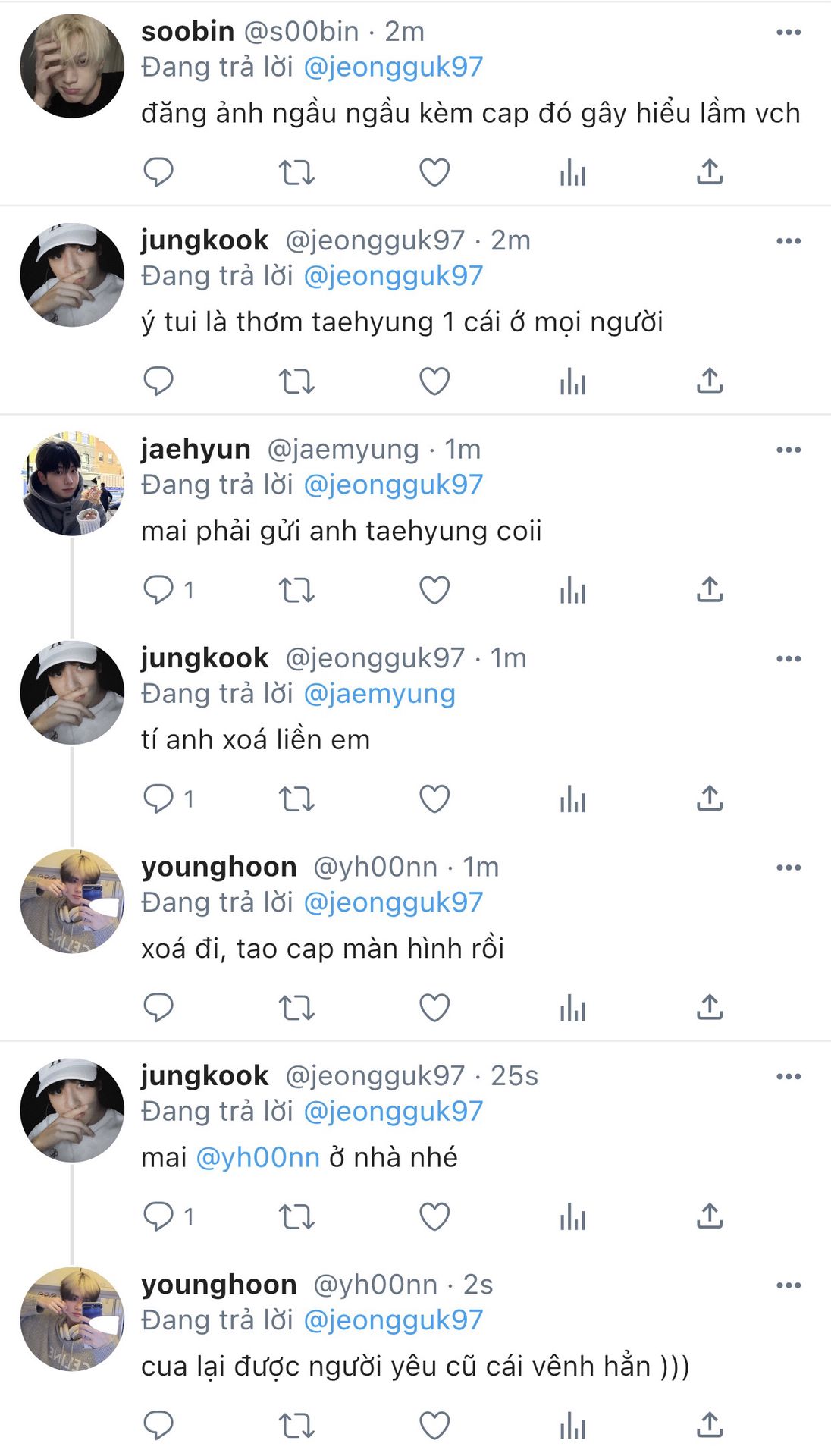Open more options on soobin's tweet
This screenshot has width=831, height=1456.
coord(789,32)
